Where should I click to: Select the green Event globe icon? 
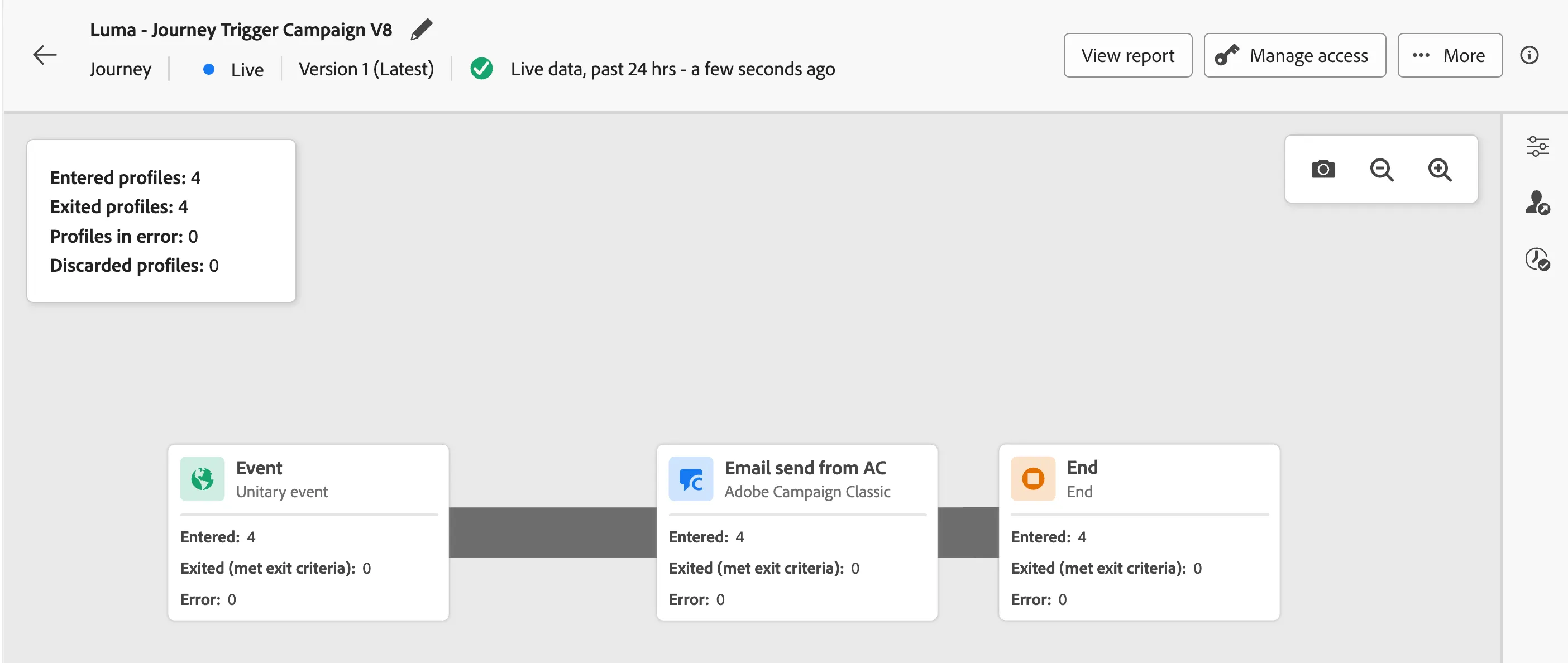(203, 479)
